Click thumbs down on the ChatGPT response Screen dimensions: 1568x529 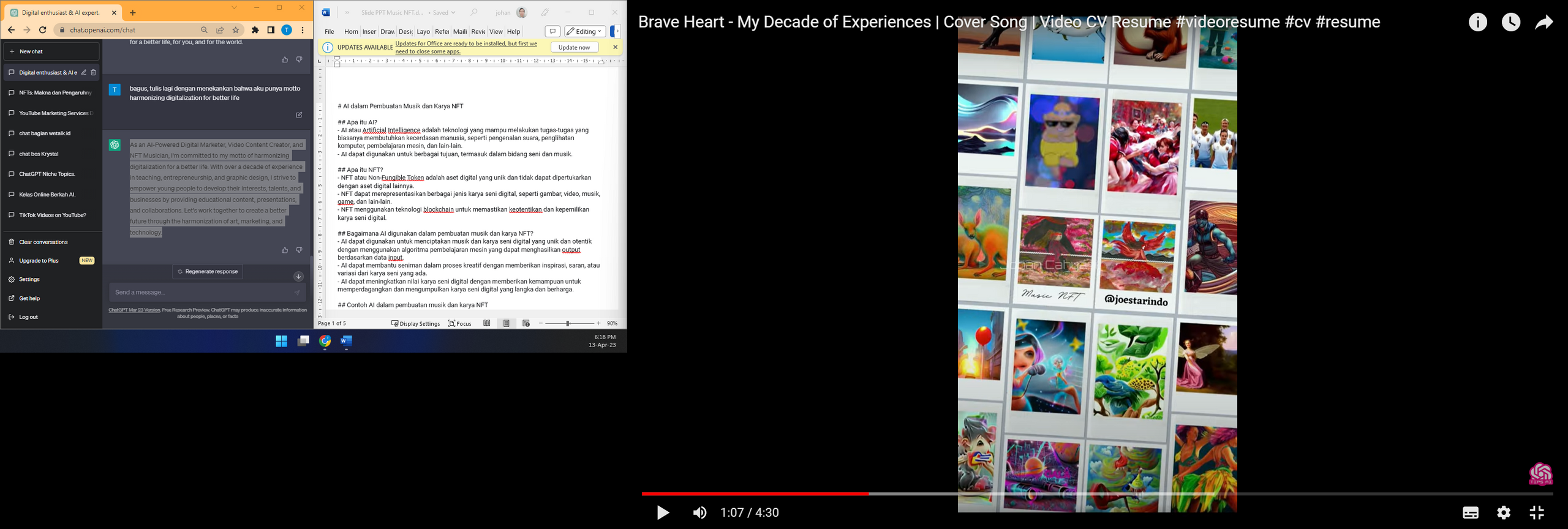coord(299,250)
